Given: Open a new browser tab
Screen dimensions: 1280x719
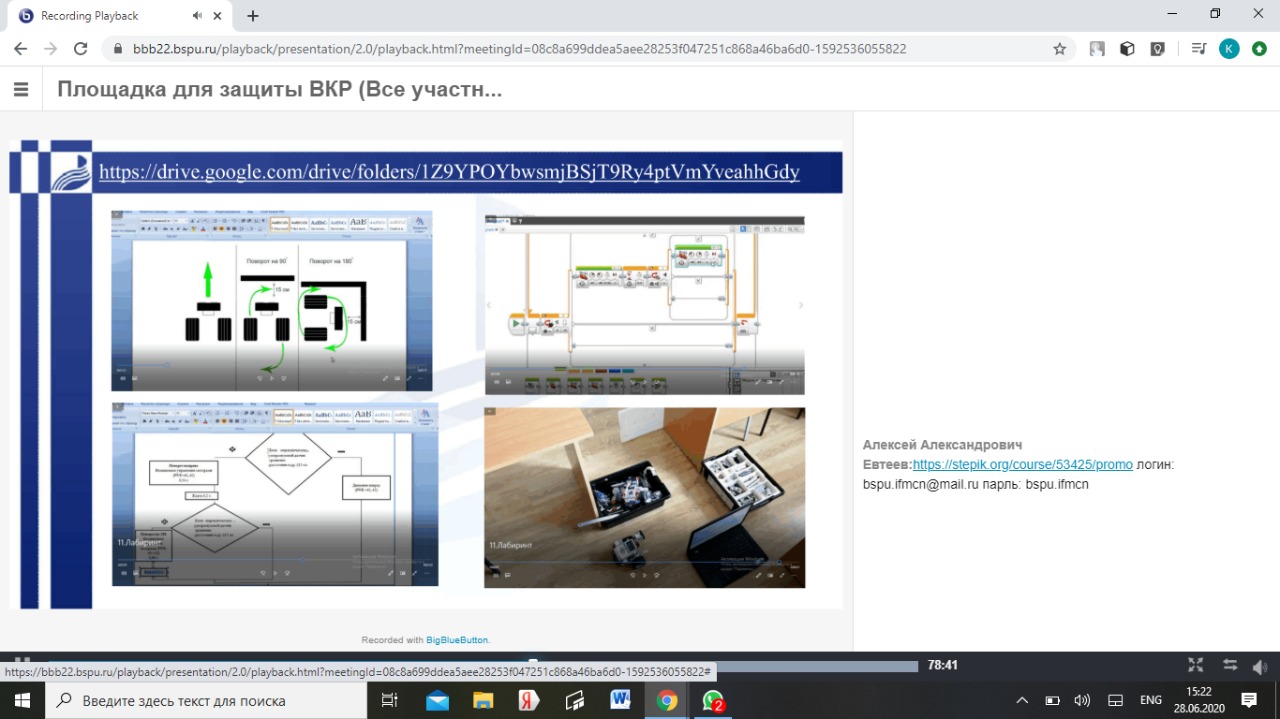Looking at the screenshot, I should pyautogui.click(x=253, y=16).
